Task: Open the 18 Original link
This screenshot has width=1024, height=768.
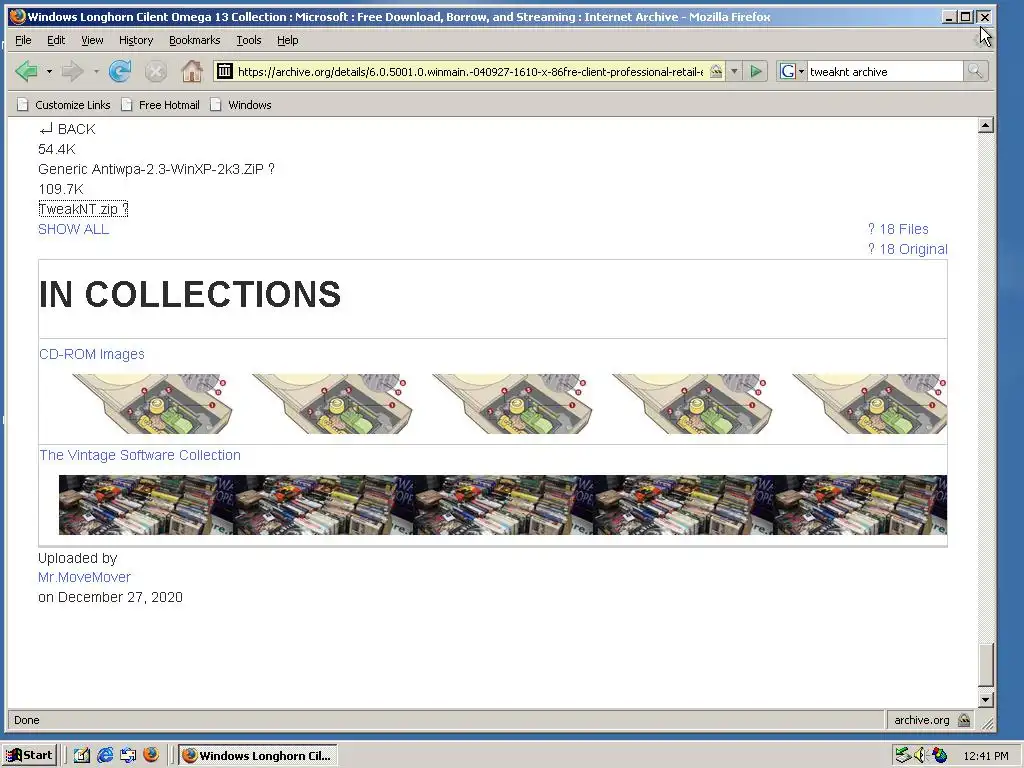Action: [x=908, y=249]
